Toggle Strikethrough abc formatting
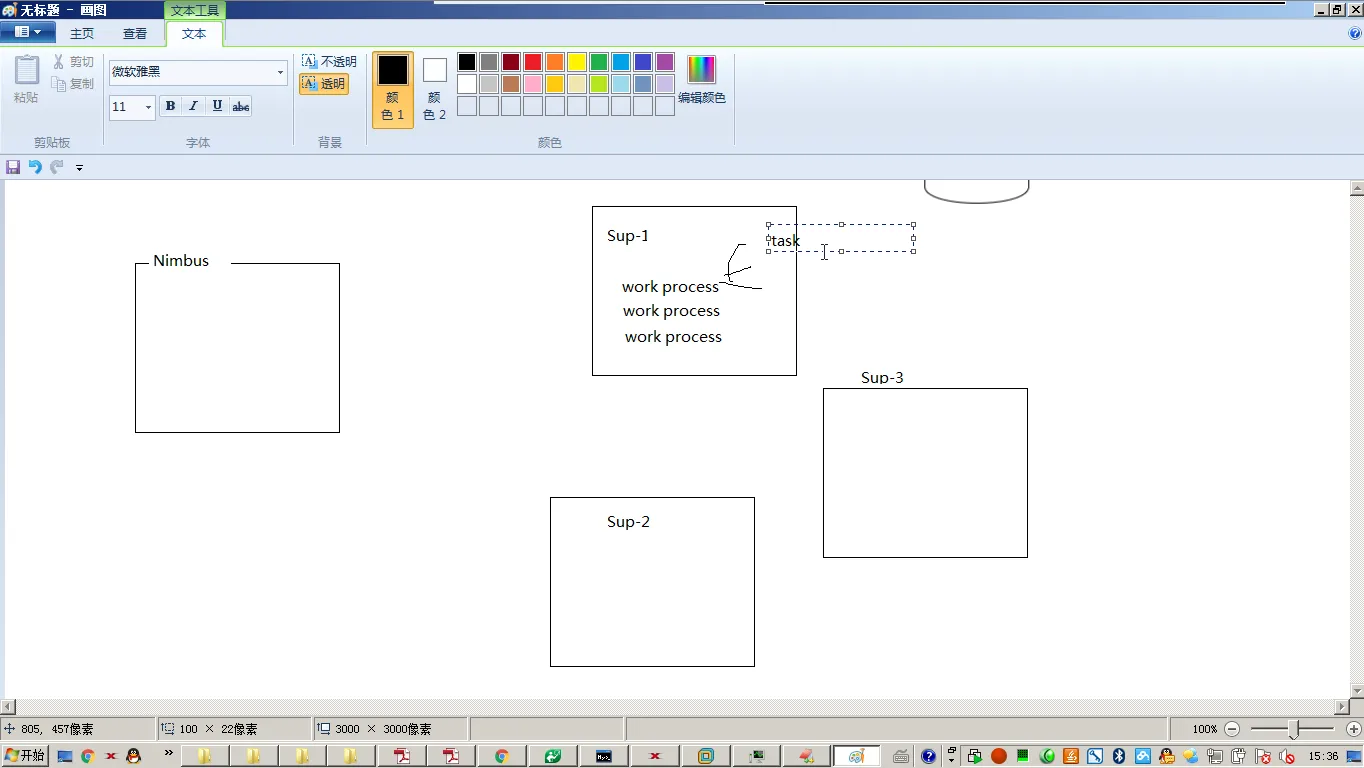Screen dimensions: 1364x768 pyautogui.click(x=241, y=106)
